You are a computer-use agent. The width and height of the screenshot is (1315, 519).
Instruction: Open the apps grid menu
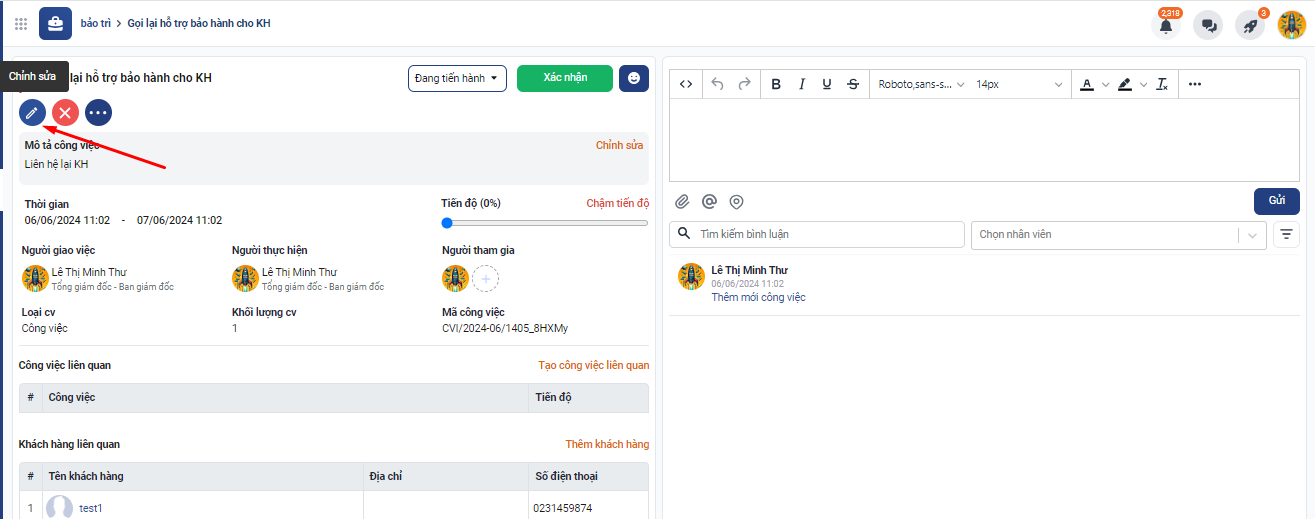click(x=21, y=24)
